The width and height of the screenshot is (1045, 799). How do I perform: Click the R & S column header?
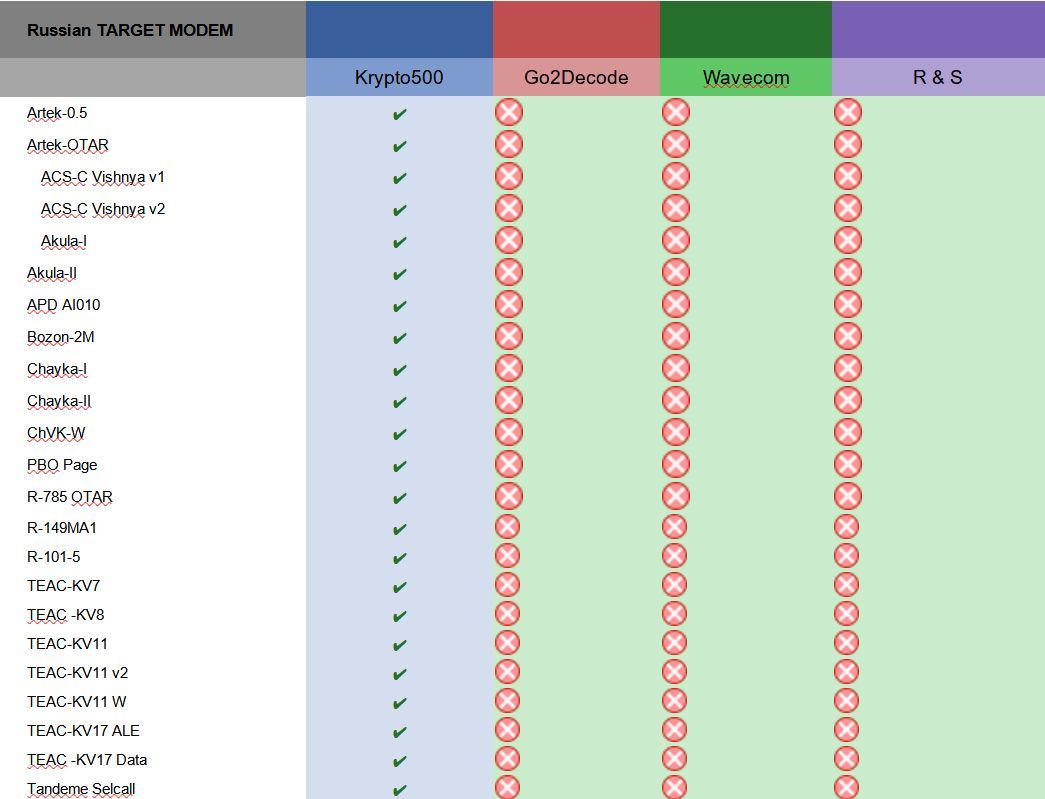tap(938, 77)
